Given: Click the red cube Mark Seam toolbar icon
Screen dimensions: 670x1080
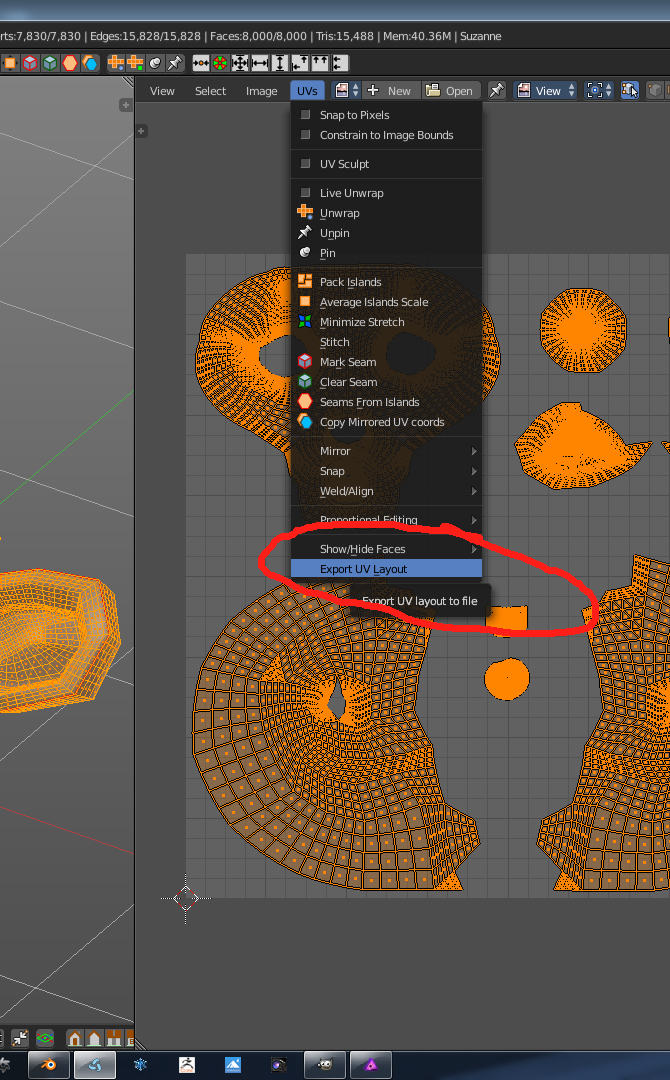Looking at the screenshot, I should 30,63.
